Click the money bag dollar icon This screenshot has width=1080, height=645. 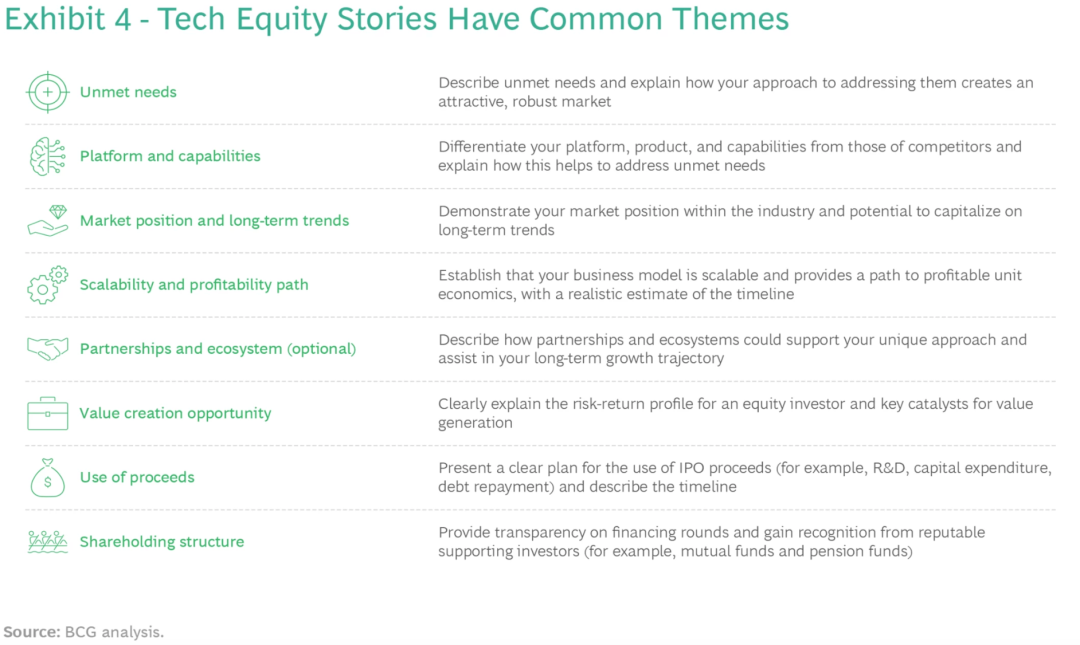[x=48, y=478]
